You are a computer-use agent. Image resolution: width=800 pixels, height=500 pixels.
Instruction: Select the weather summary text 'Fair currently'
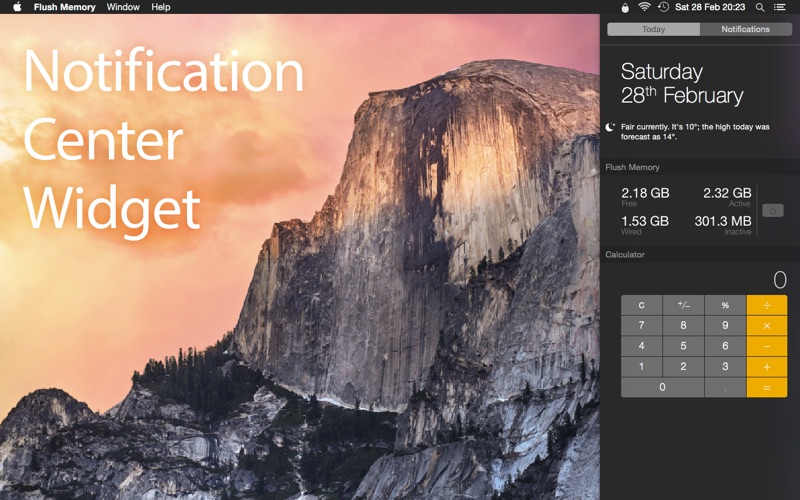tap(644, 127)
